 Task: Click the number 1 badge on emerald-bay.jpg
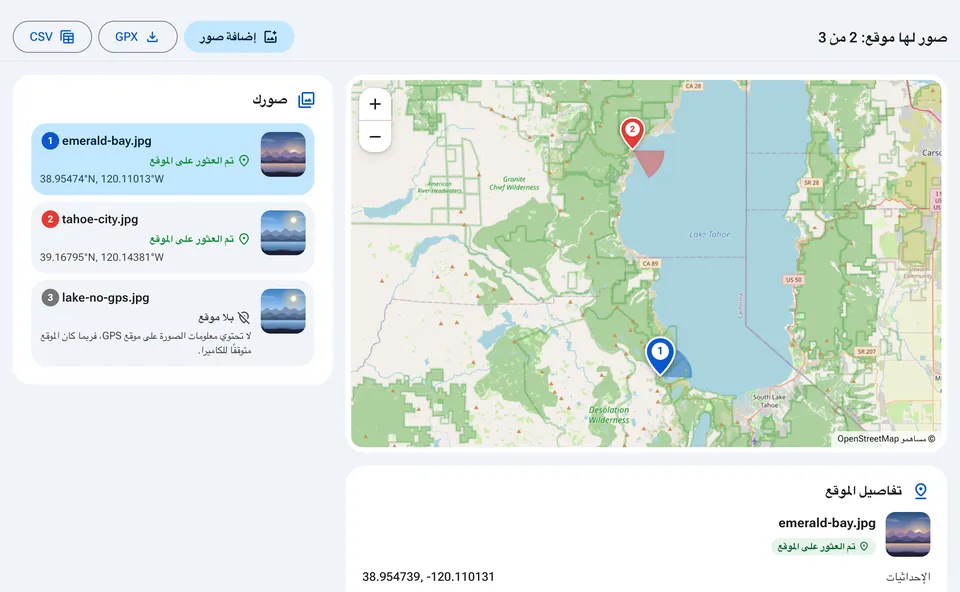[x=50, y=141]
